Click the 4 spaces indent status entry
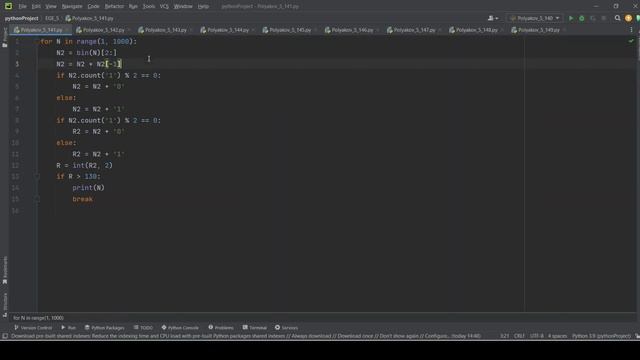Image resolution: width=640 pixels, height=360 pixels. [x=557, y=336]
